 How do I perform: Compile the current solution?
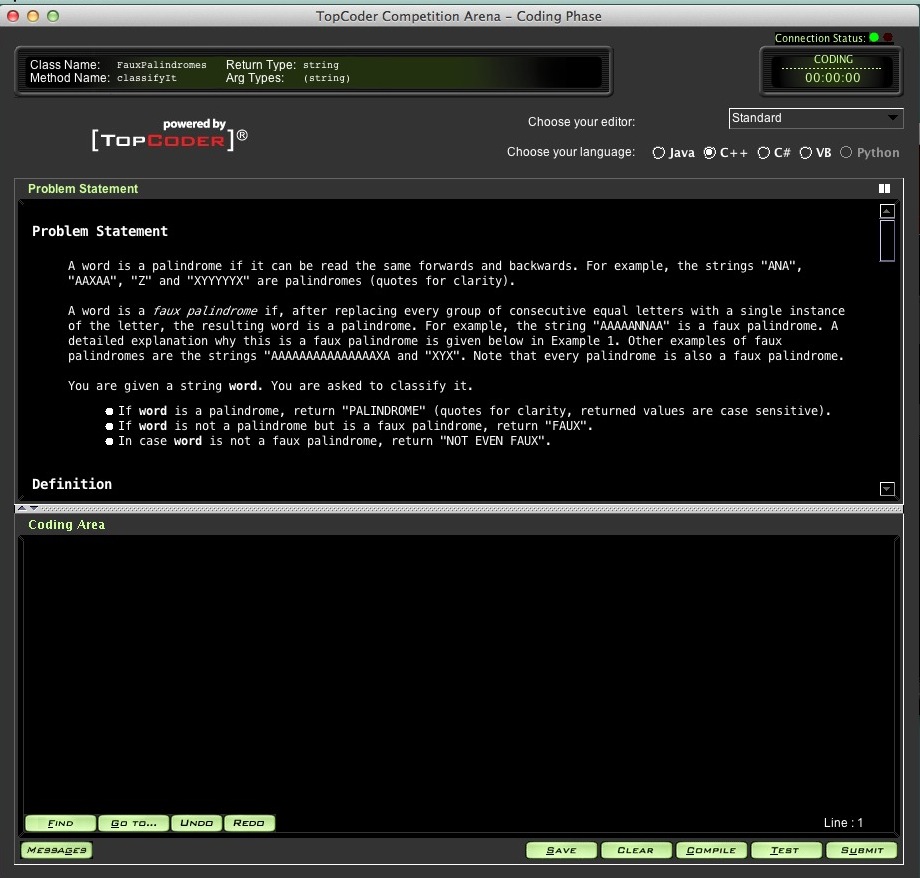click(711, 850)
